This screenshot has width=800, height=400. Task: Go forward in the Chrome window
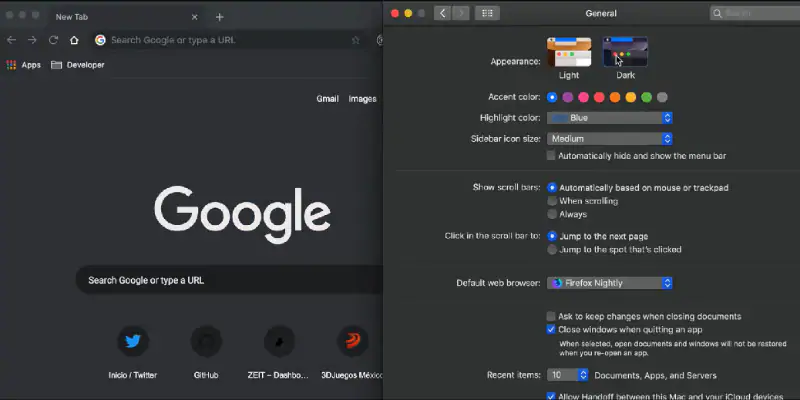(32, 40)
